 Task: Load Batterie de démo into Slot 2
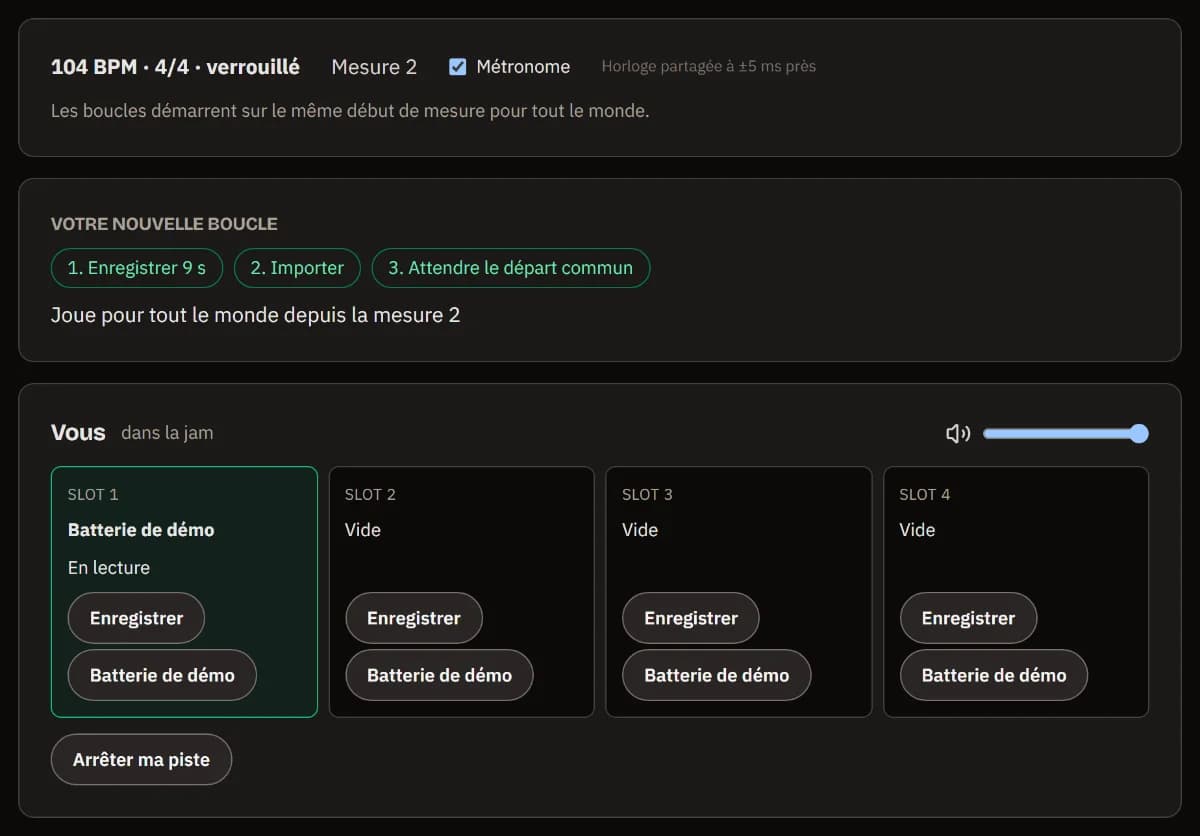coord(439,675)
